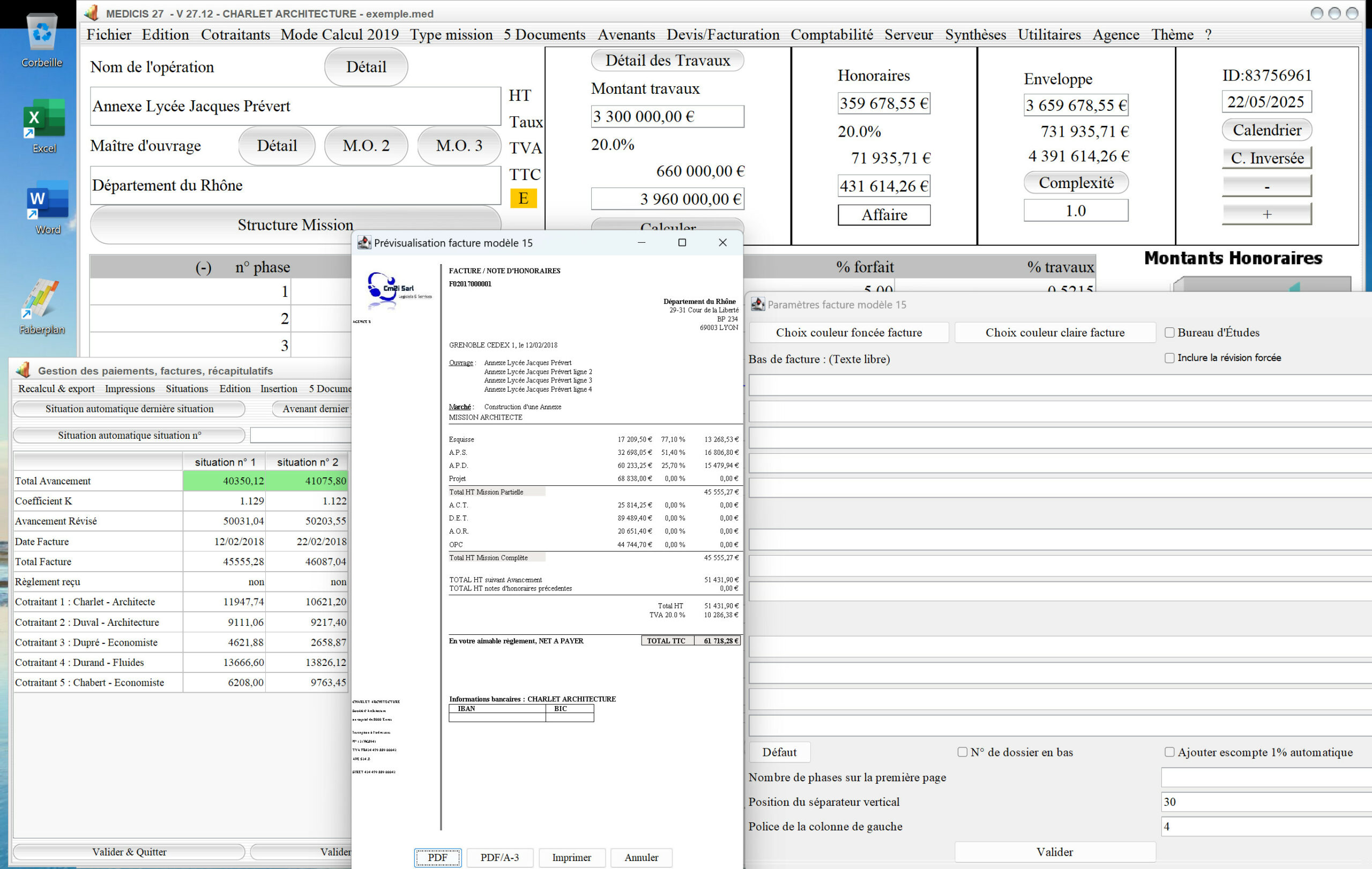The width and height of the screenshot is (1372, 869).
Task: Click the first Bas de facture text line
Action: (x=1060, y=385)
